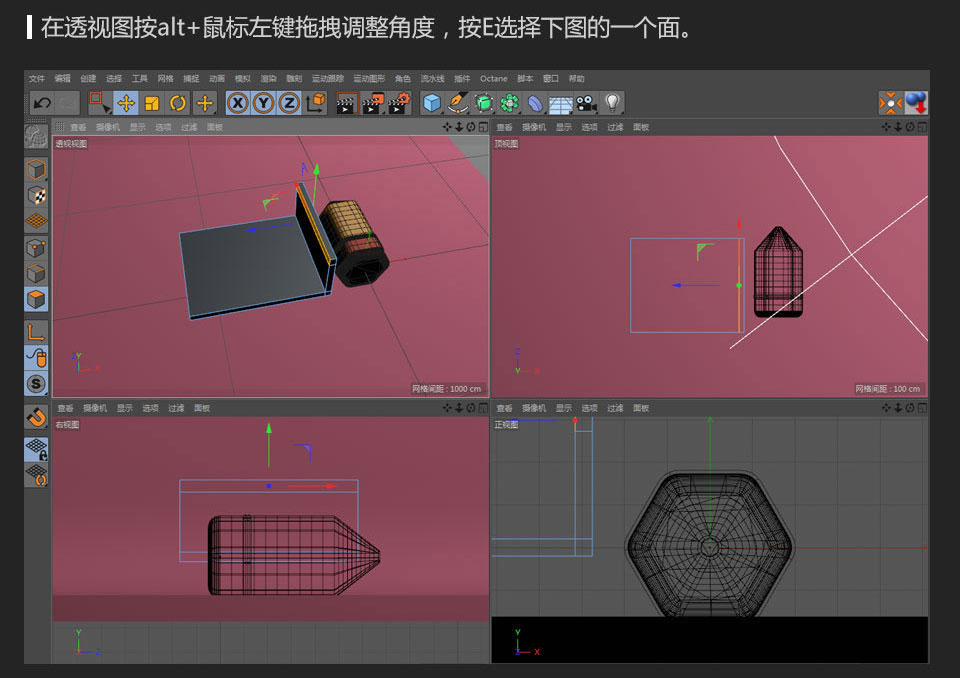Open the 显示 menu in the top view

(x=564, y=127)
